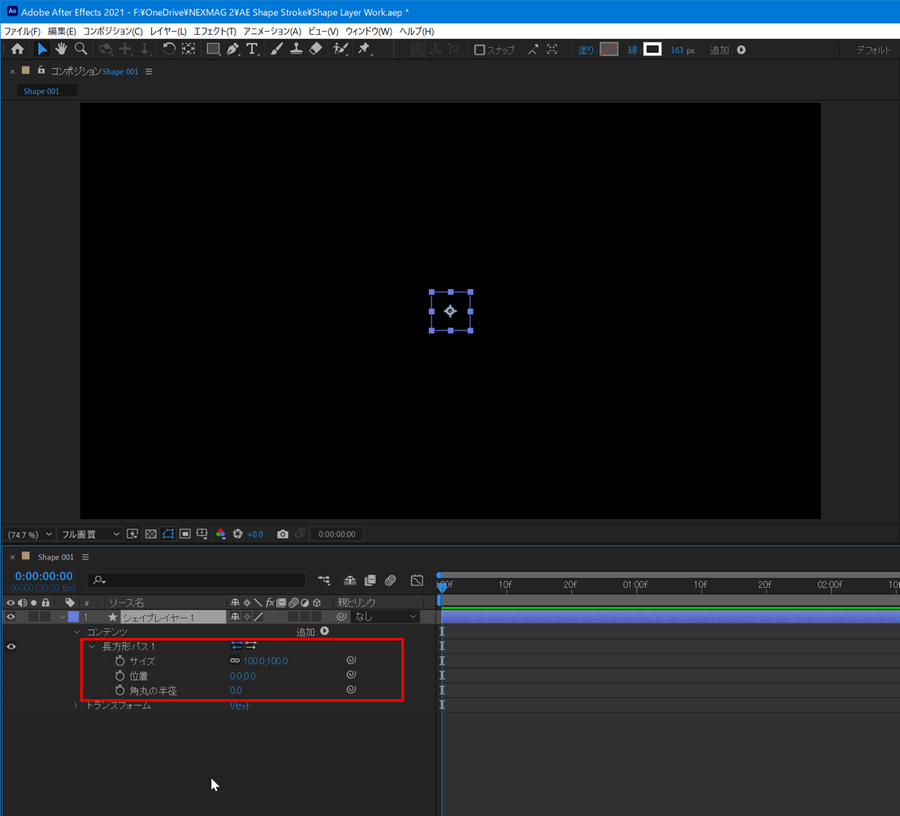Select the Eraser tool
The width and height of the screenshot is (900, 816).
[316, 49]
